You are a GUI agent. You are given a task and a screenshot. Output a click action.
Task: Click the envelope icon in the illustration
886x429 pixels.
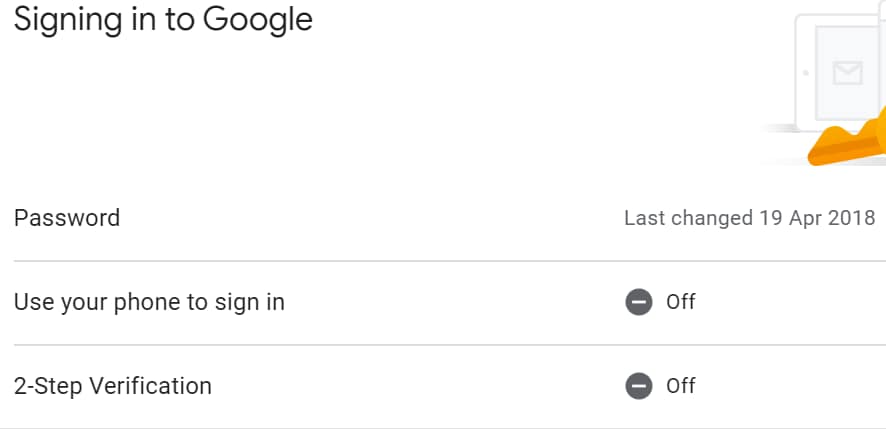pos(848,73)
